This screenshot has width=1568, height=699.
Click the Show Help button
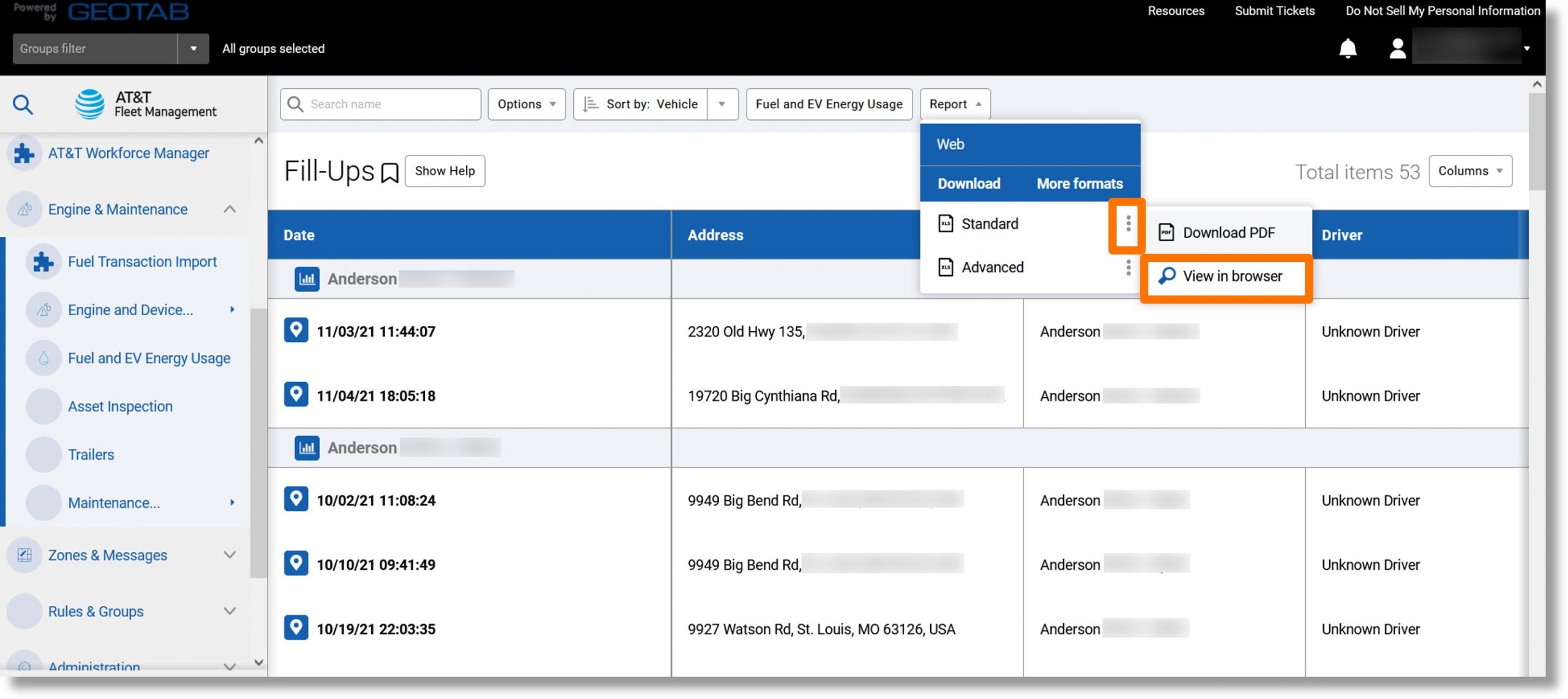click(443, 170)
